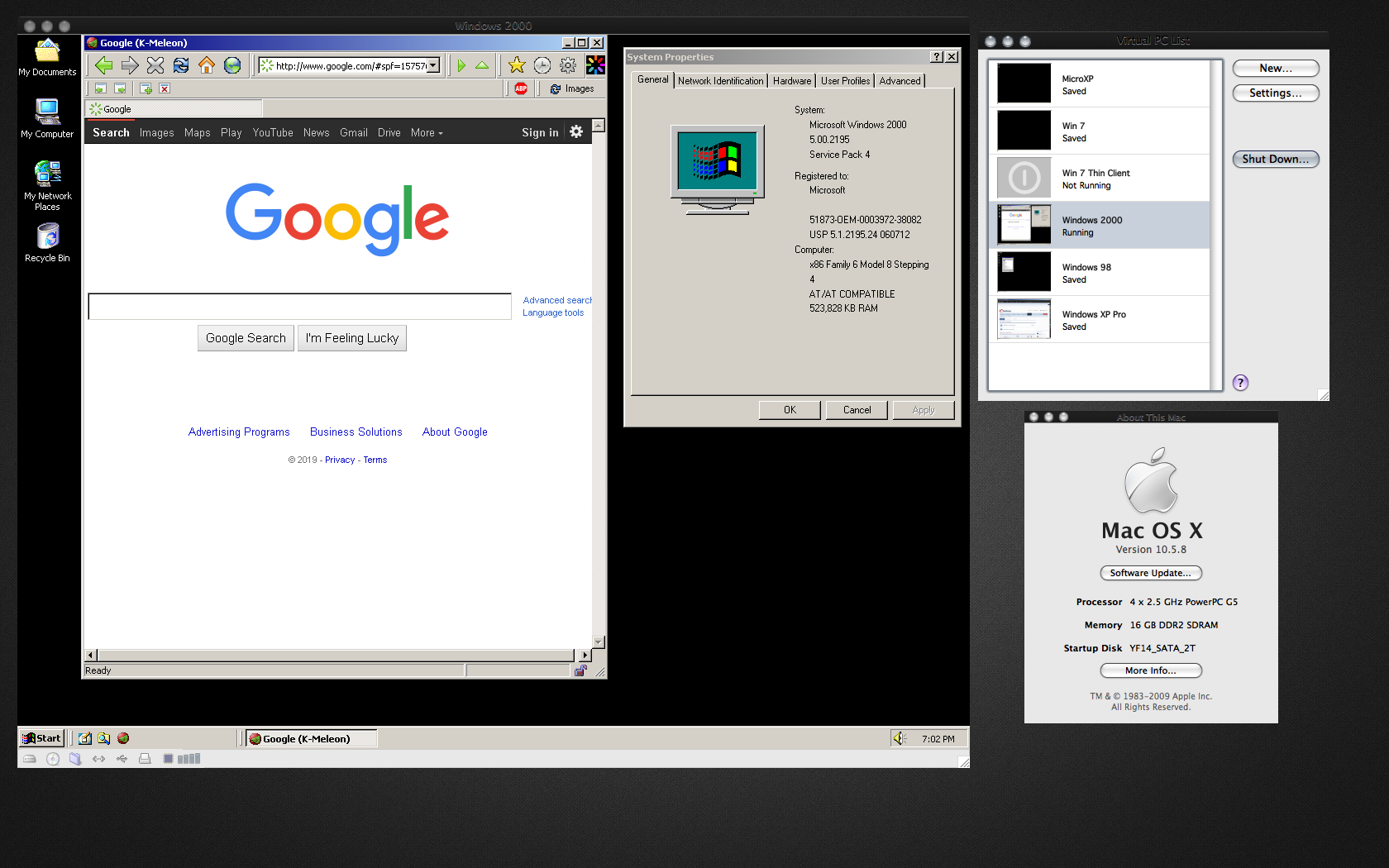
Task: Select the Google browser tab
Action: click(174, 109)
